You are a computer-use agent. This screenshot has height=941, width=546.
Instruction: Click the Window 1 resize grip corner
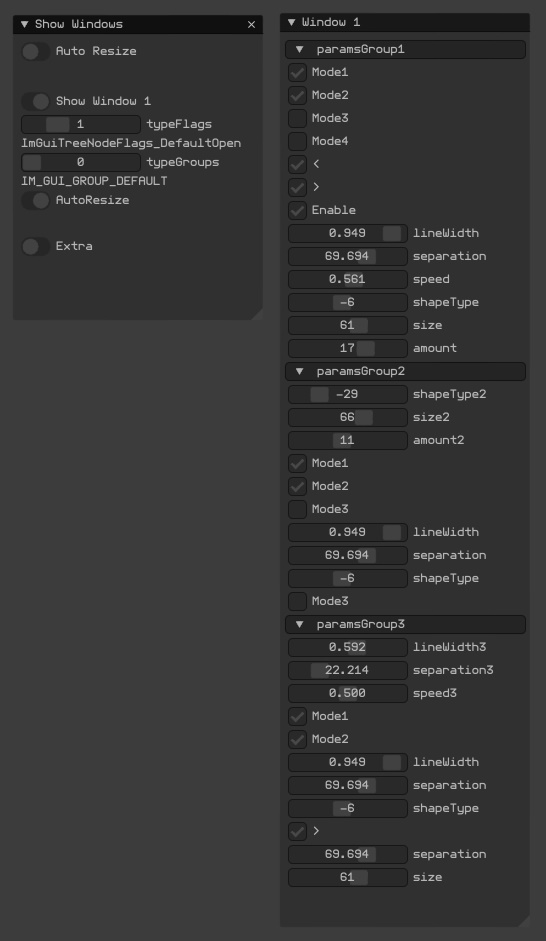pos(524,921)
